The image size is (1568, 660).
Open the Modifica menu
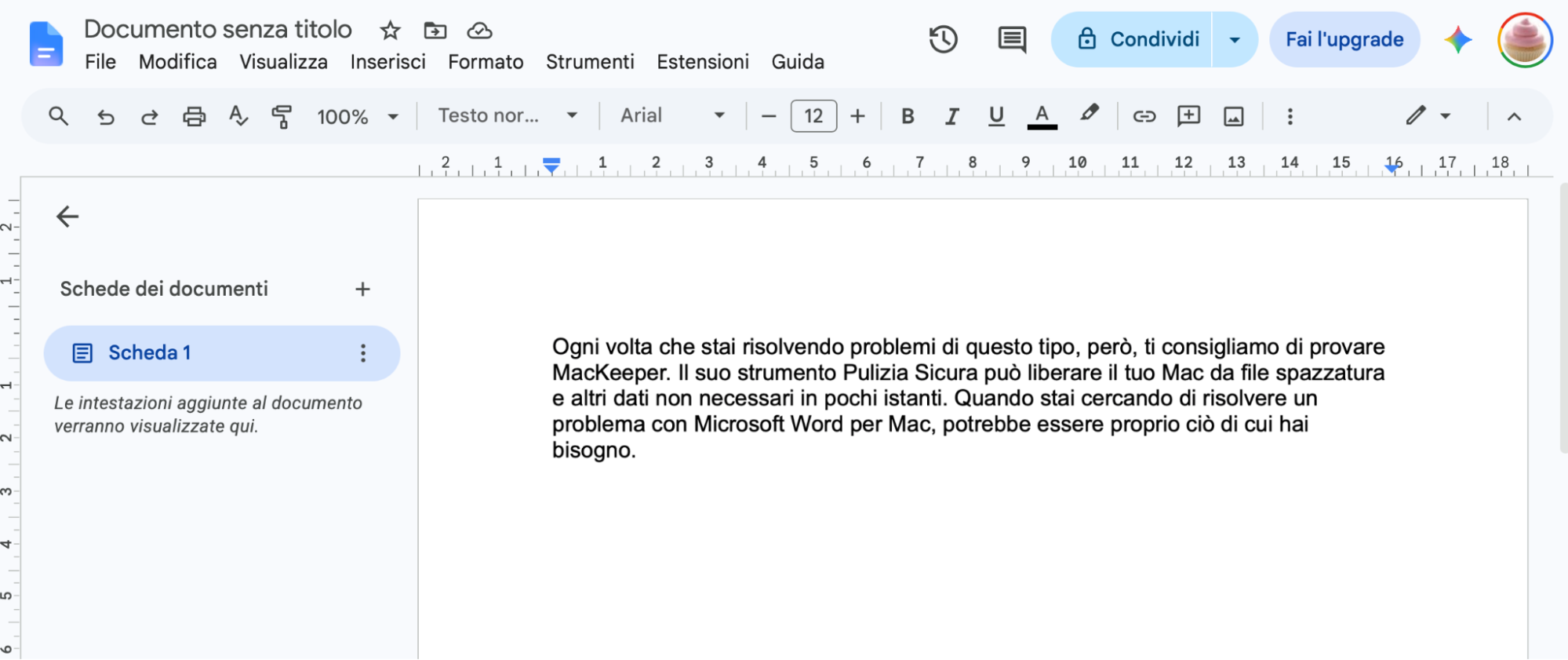click(x=178, y=62)
